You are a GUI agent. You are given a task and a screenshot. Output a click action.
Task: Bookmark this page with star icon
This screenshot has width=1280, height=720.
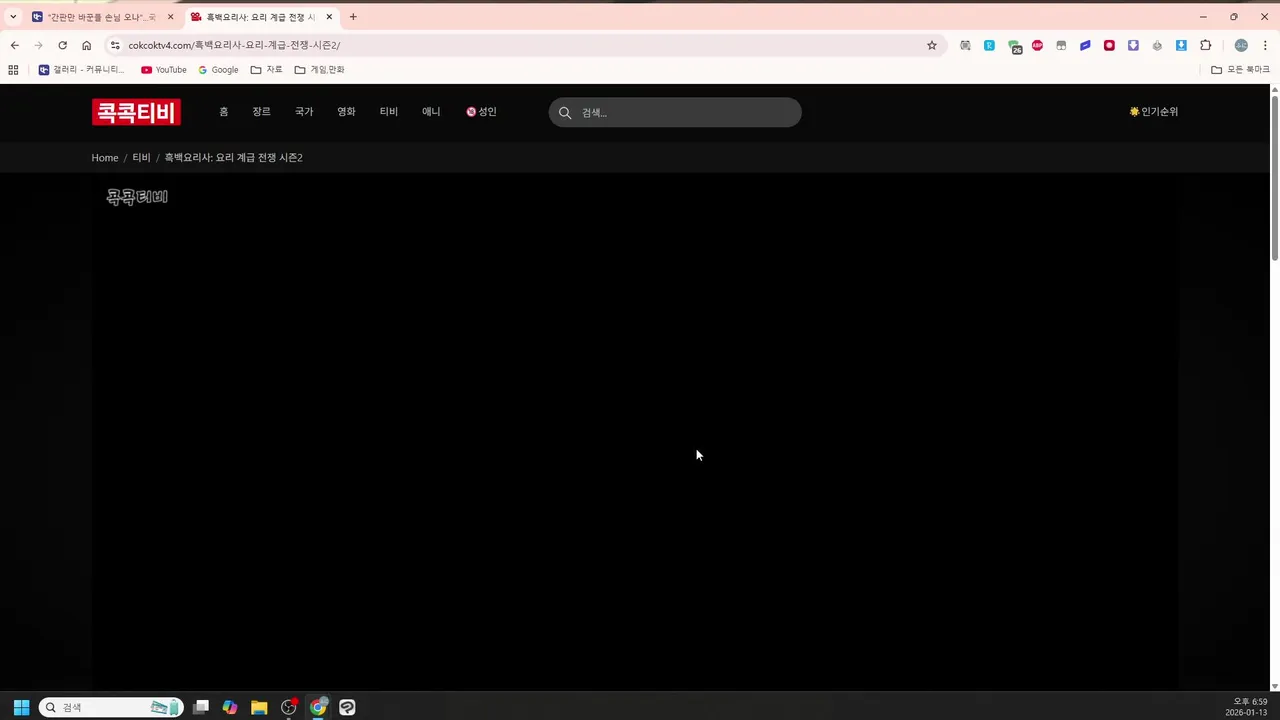pyautogui.click(x=932, y=45)
